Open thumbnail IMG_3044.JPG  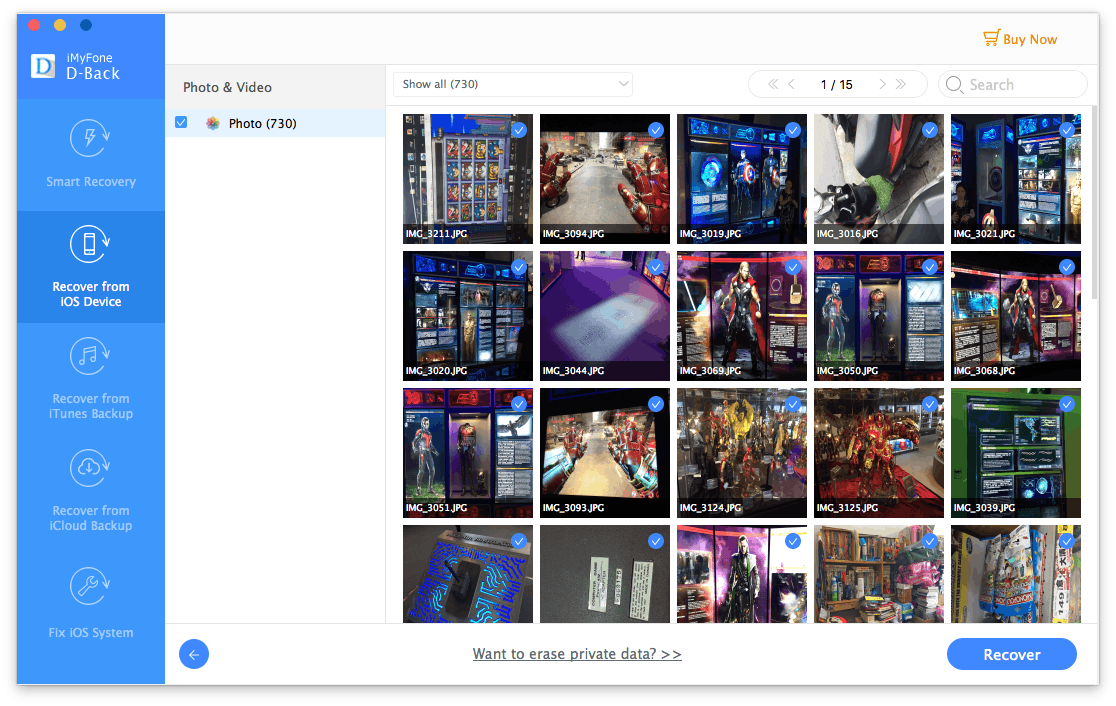[605, 316]
